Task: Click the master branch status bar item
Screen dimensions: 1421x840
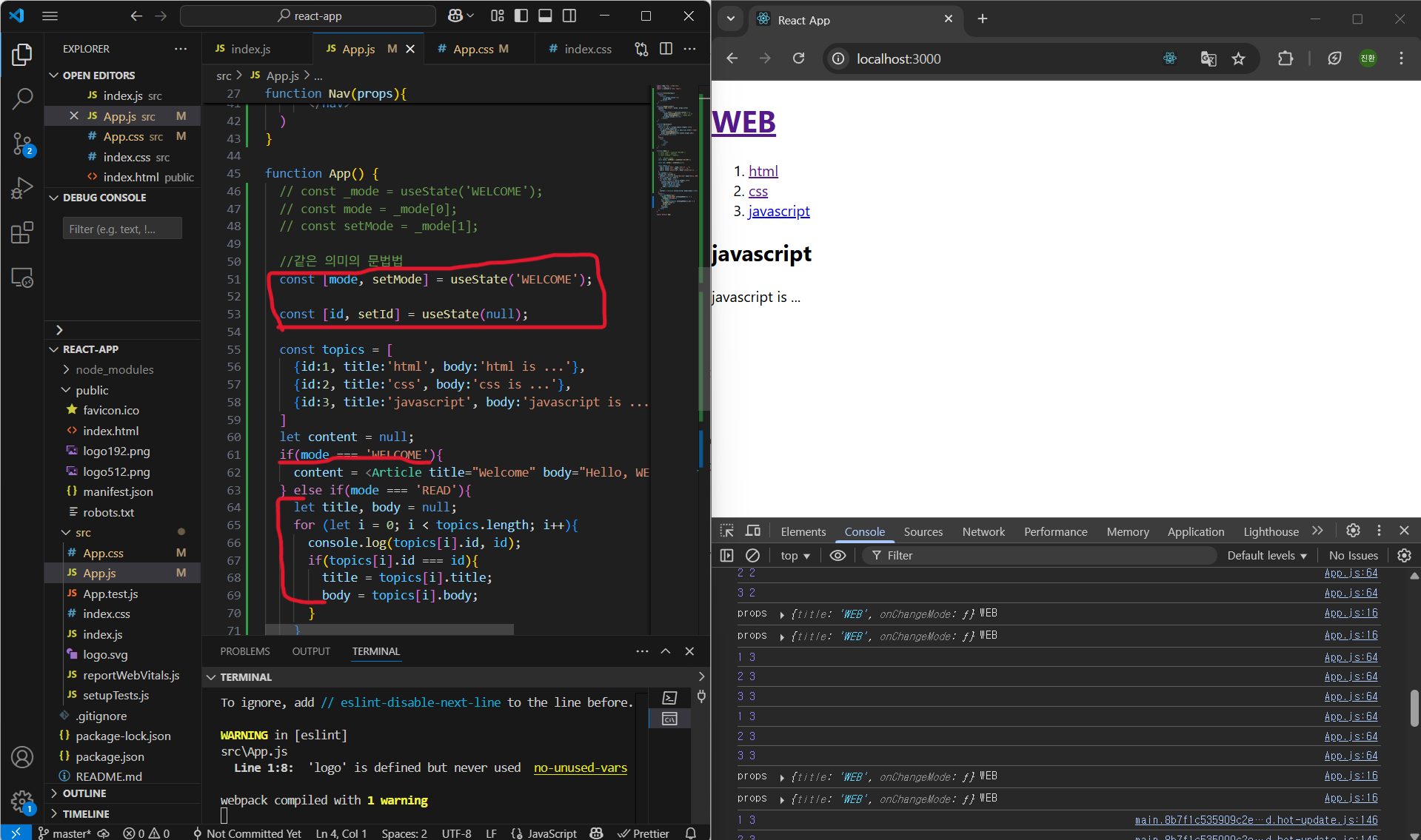Action: (65, 833)
